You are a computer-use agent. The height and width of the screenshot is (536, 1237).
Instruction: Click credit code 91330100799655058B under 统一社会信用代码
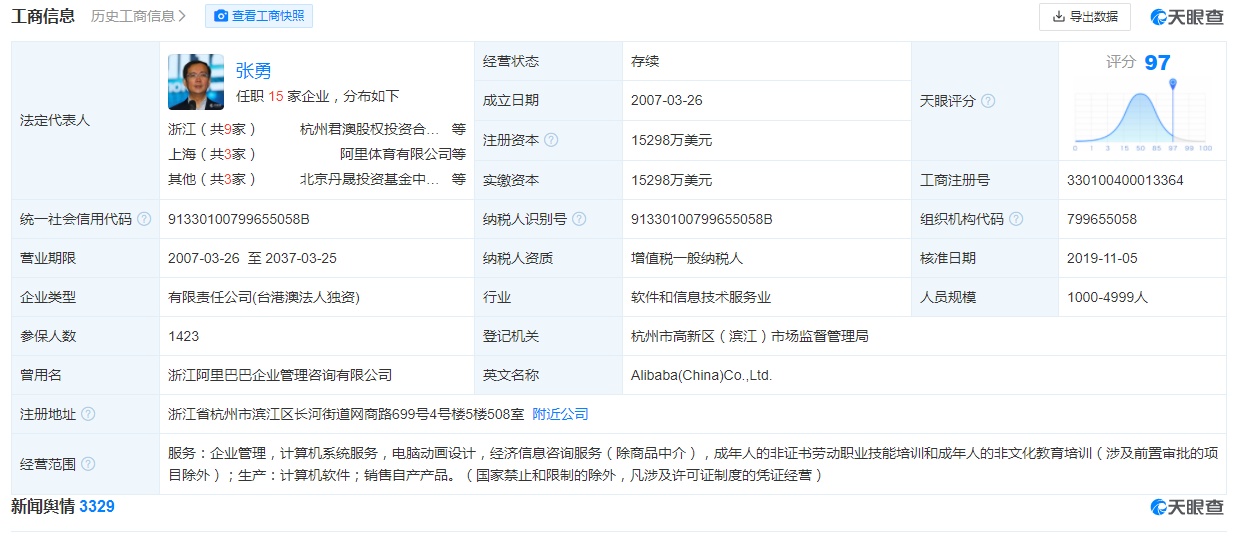(x=239, y=219)
